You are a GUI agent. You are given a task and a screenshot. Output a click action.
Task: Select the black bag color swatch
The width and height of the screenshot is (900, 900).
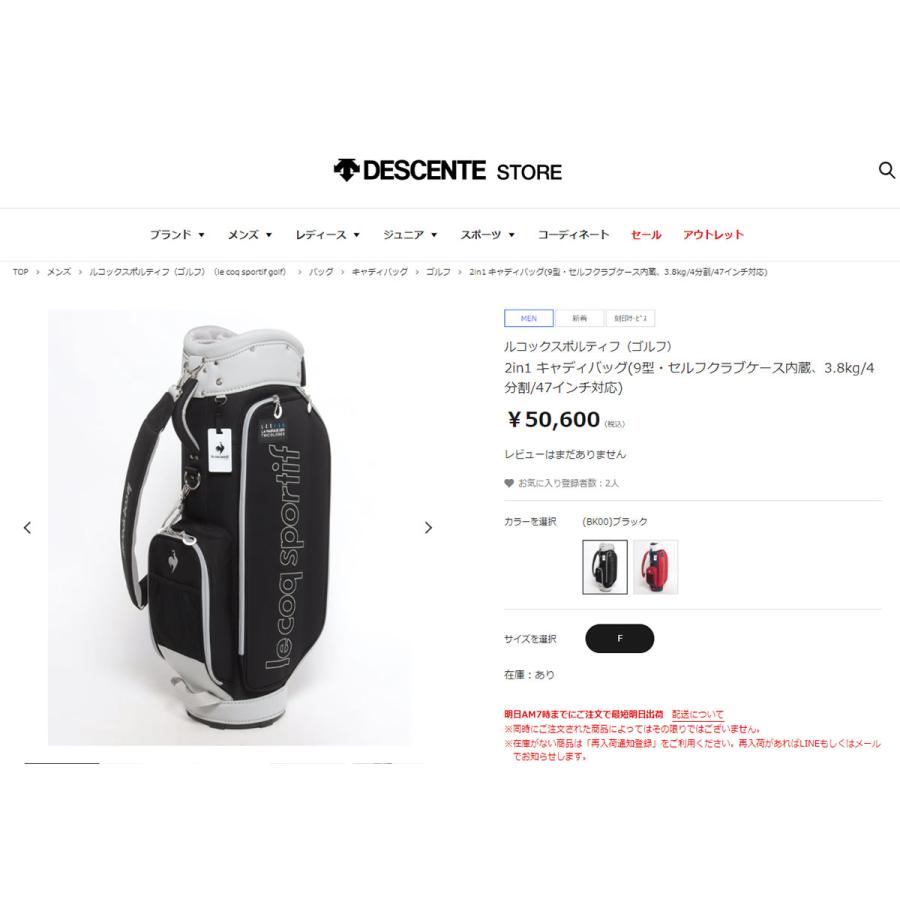tap(605, 567)
